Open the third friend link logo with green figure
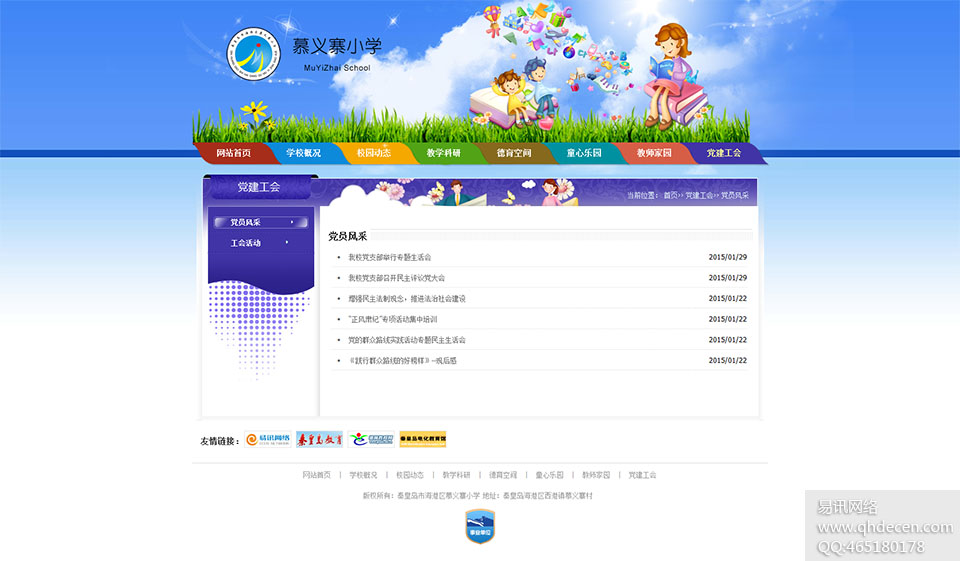The width and height of the screenshot is (960, 561). [371, 439]
